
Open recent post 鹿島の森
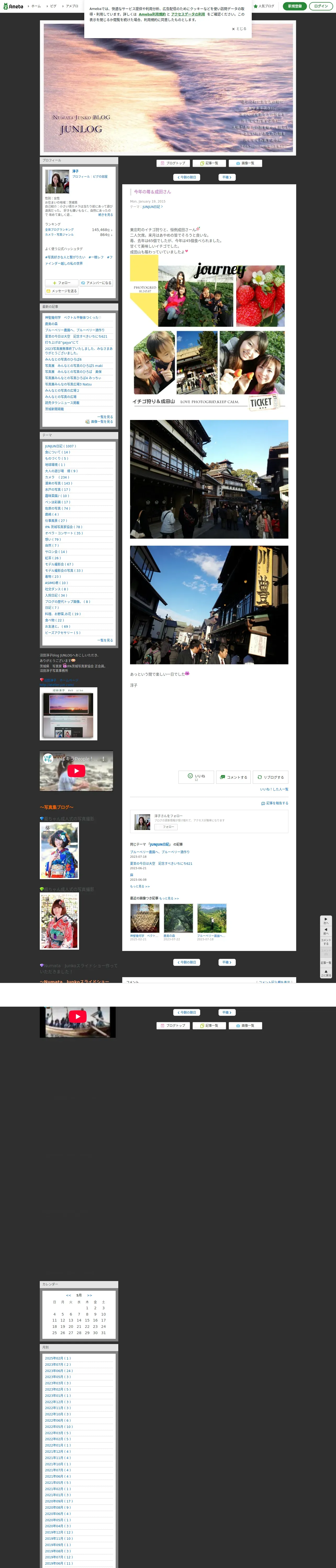[51, 324]
